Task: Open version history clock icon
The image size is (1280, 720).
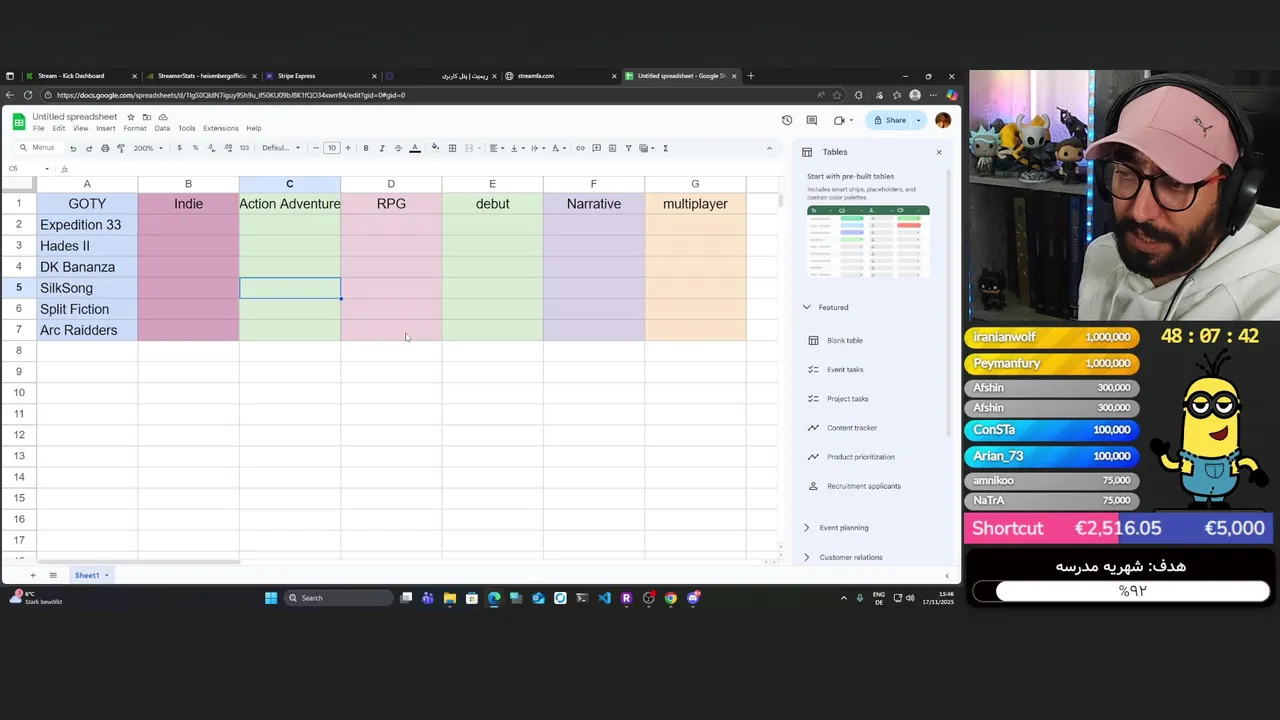Action: tap(787, 120)
